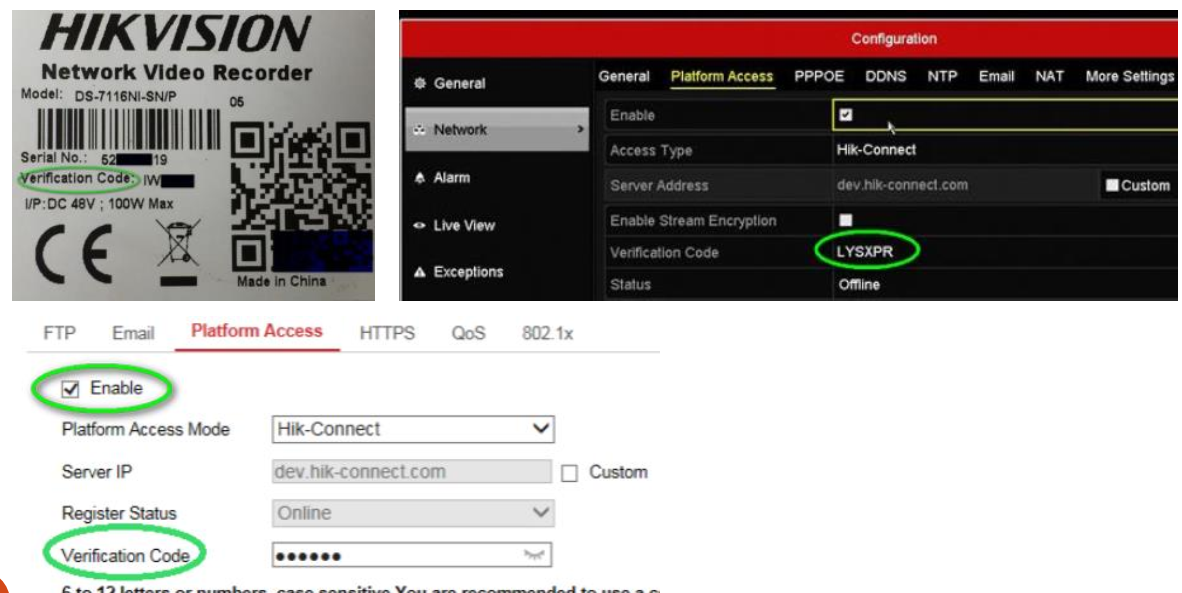Expand the Network submenu arrow
This screenshot has width=1182, height=593.
pos(580,130)
